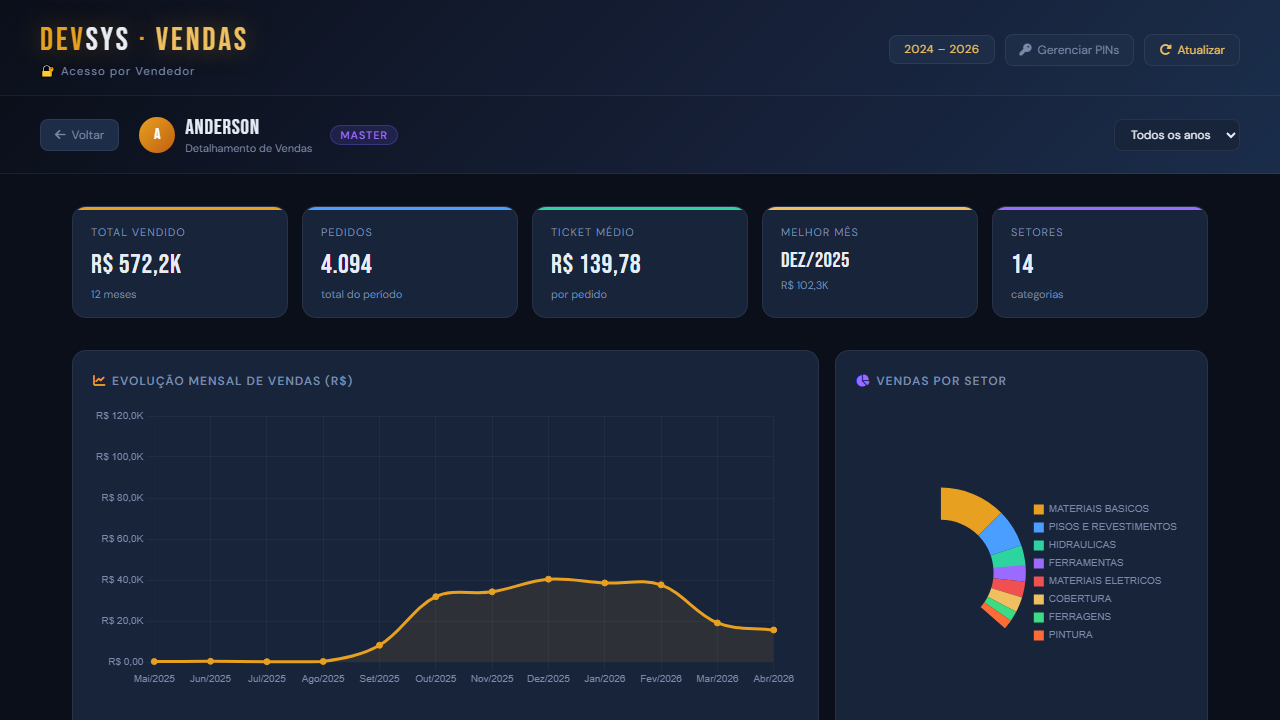Click the lock icon beside Acesso por Vendedor
The width and height of the screenshot is (1280, 720).
(47, 71)
